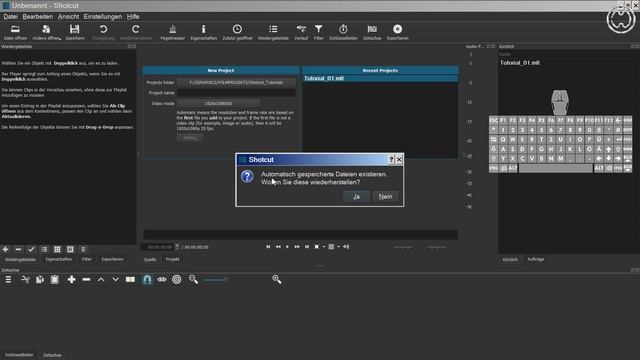Open the Einstellungen menu
Viewport: 640px width, 360px height.
click(x=102, y=17)
